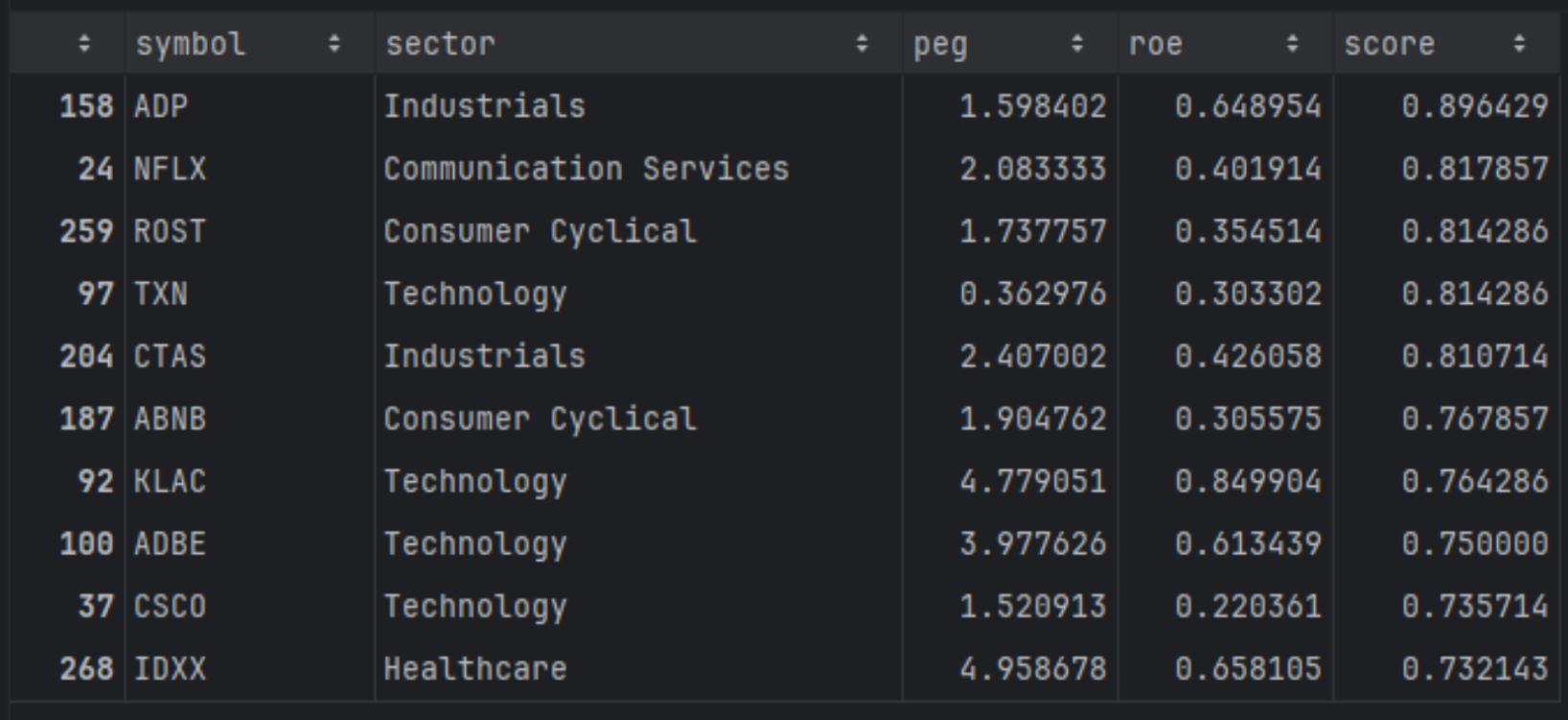The image size is (1568, 720).
Task: Select the symbol column header
Action: (x=191, y=44)
